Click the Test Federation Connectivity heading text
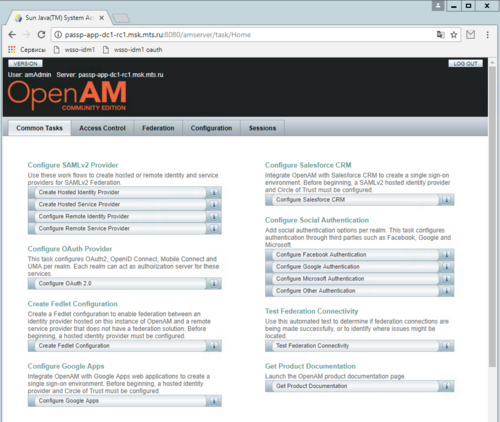This screenshot has width=500, height=422. (312, 311)
